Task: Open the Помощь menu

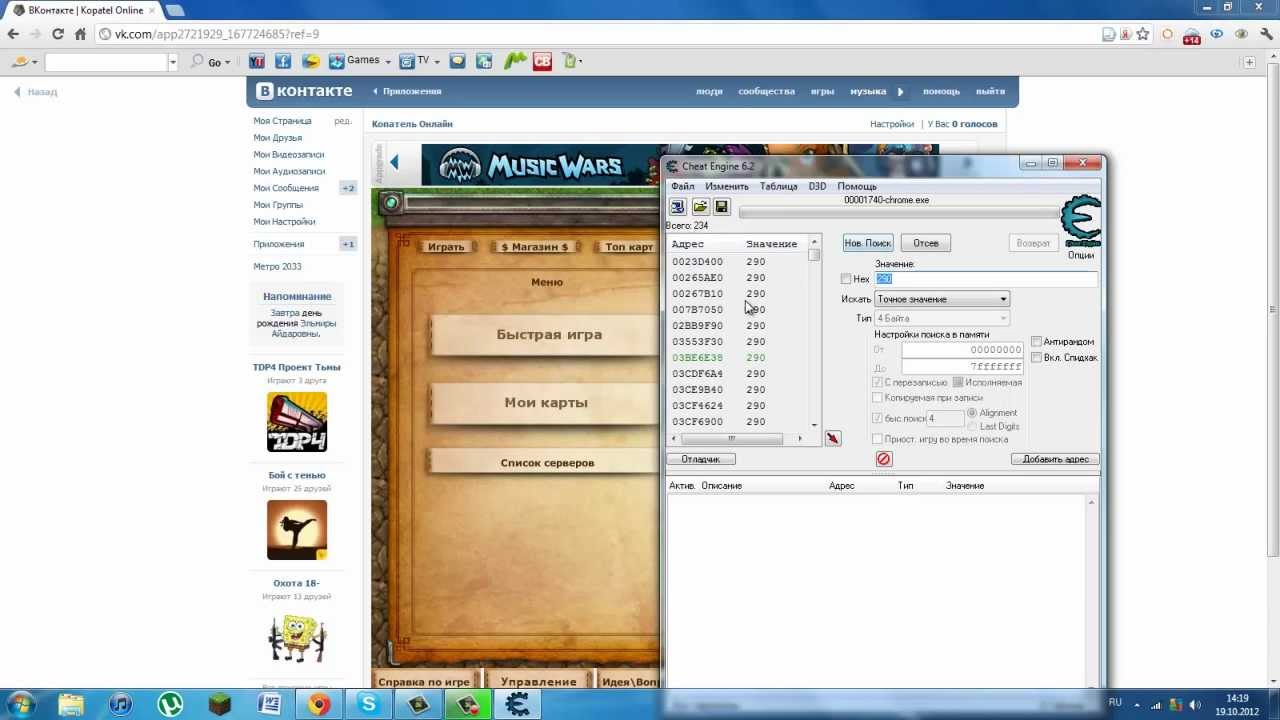Action: [x=856, y=186]
